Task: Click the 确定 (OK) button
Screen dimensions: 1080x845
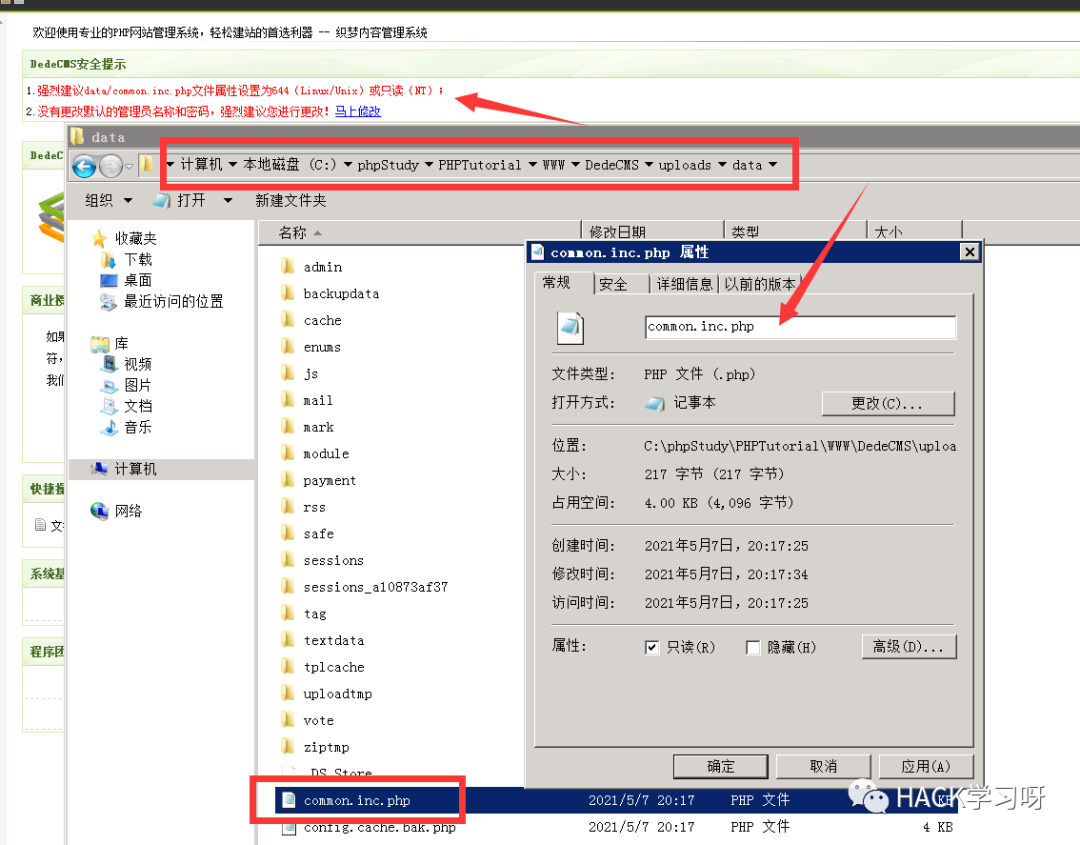Action: (720, 766)
